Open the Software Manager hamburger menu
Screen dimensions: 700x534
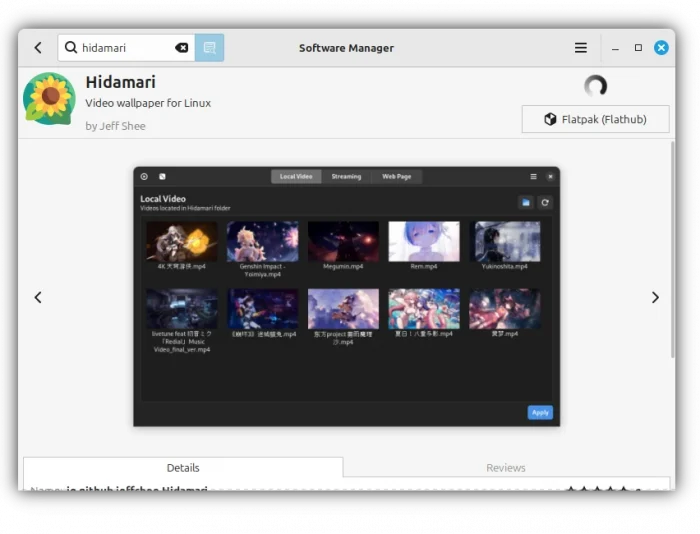580,48
